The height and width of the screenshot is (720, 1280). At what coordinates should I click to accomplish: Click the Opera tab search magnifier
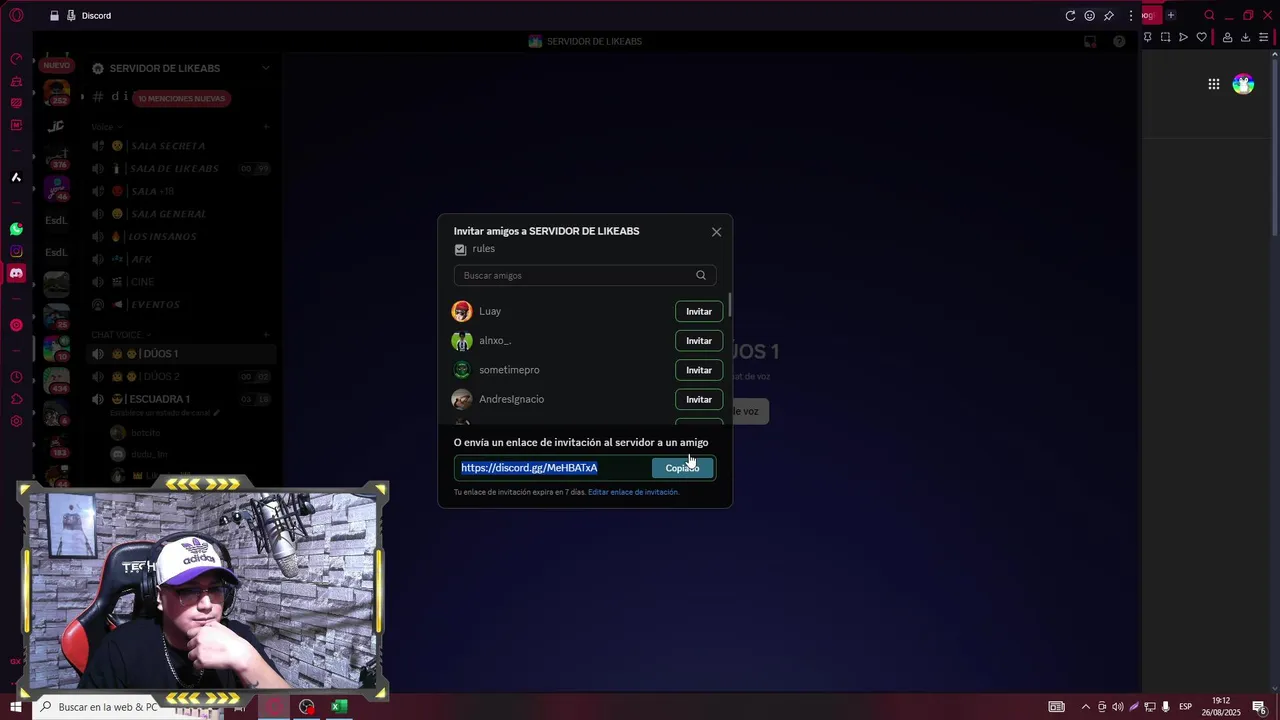(x=1209, y=15)
